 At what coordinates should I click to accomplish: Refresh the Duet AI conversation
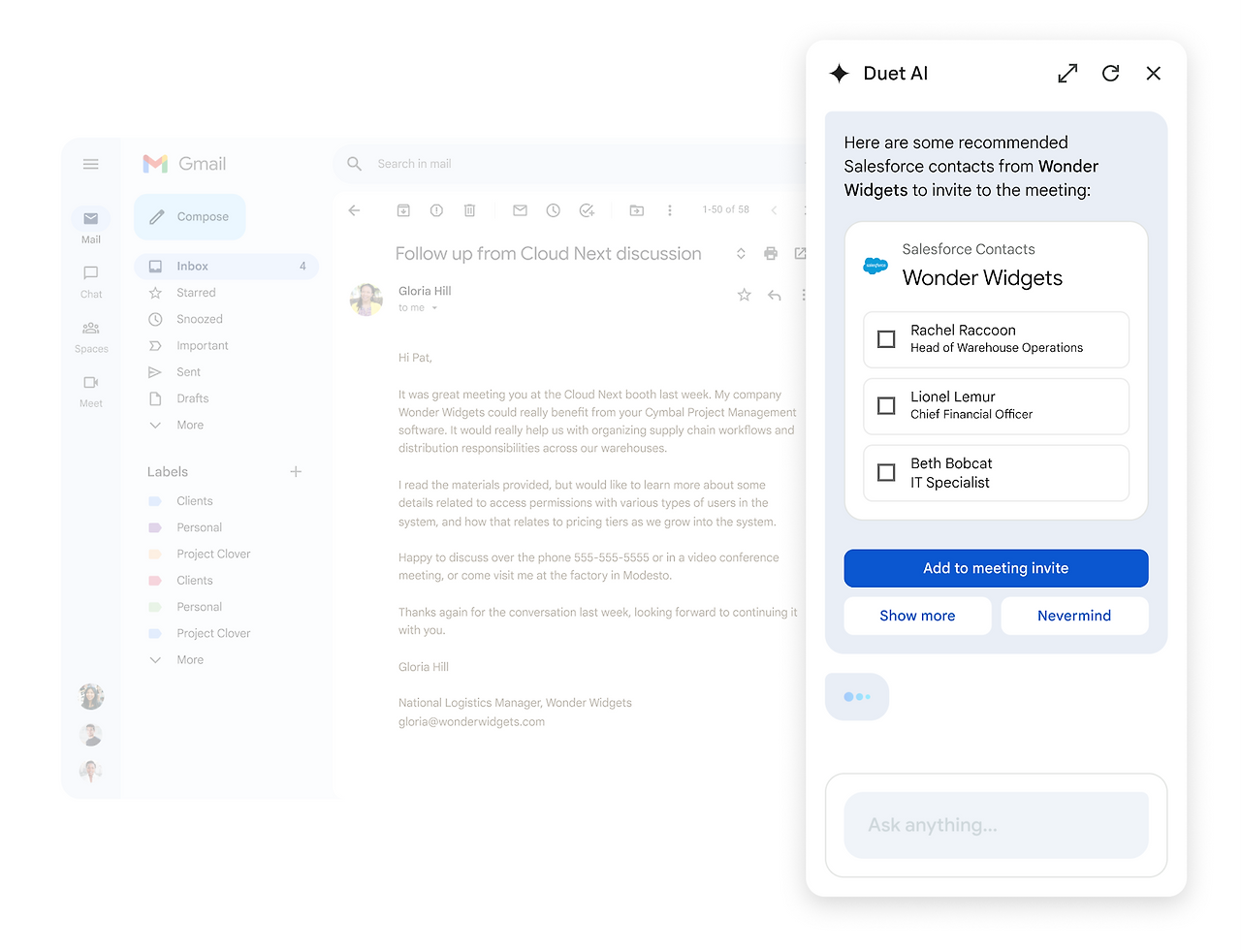coord(1111,74)
